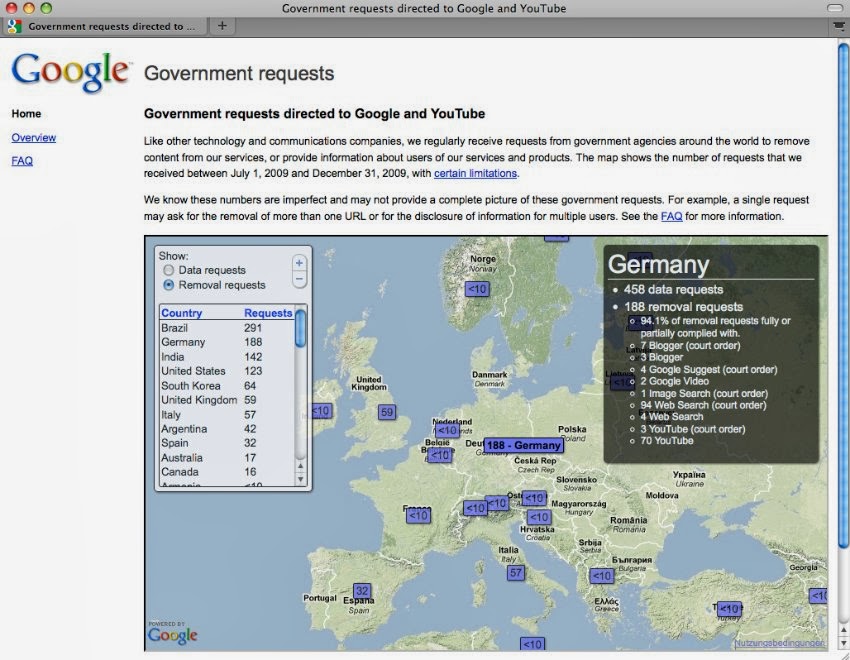The image size is (850, 660).
Task: Click the 188 - Germany map marker
Action: click(x=523, y=445)
